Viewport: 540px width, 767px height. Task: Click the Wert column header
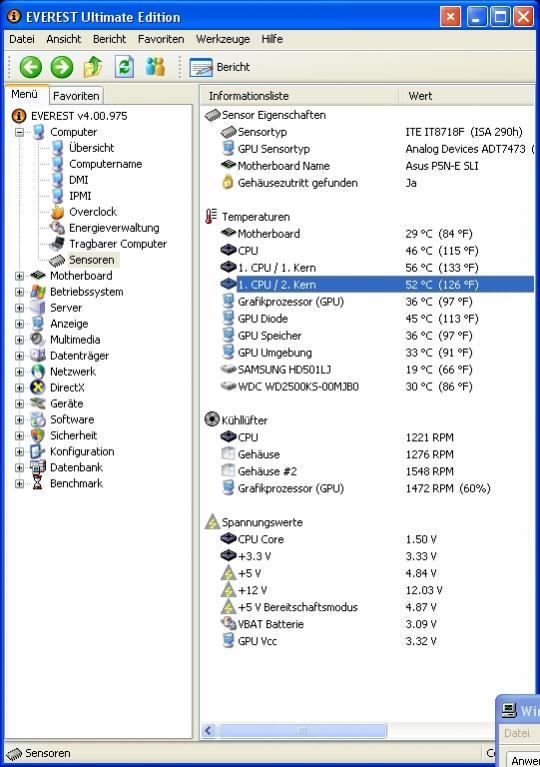(x=467, y=96)
